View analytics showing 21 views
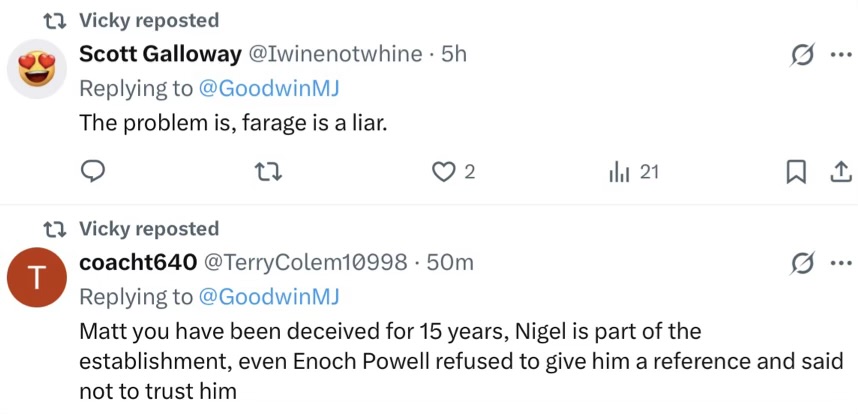This screenshot has height=414, width=858. pyautogui.click(x=633, y=172)
